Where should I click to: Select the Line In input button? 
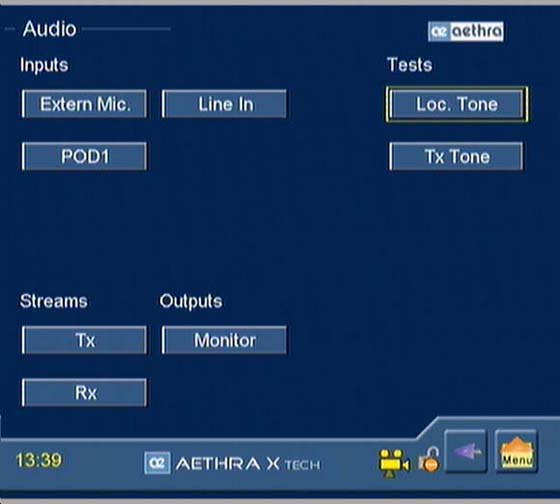[x=224, y=104]
